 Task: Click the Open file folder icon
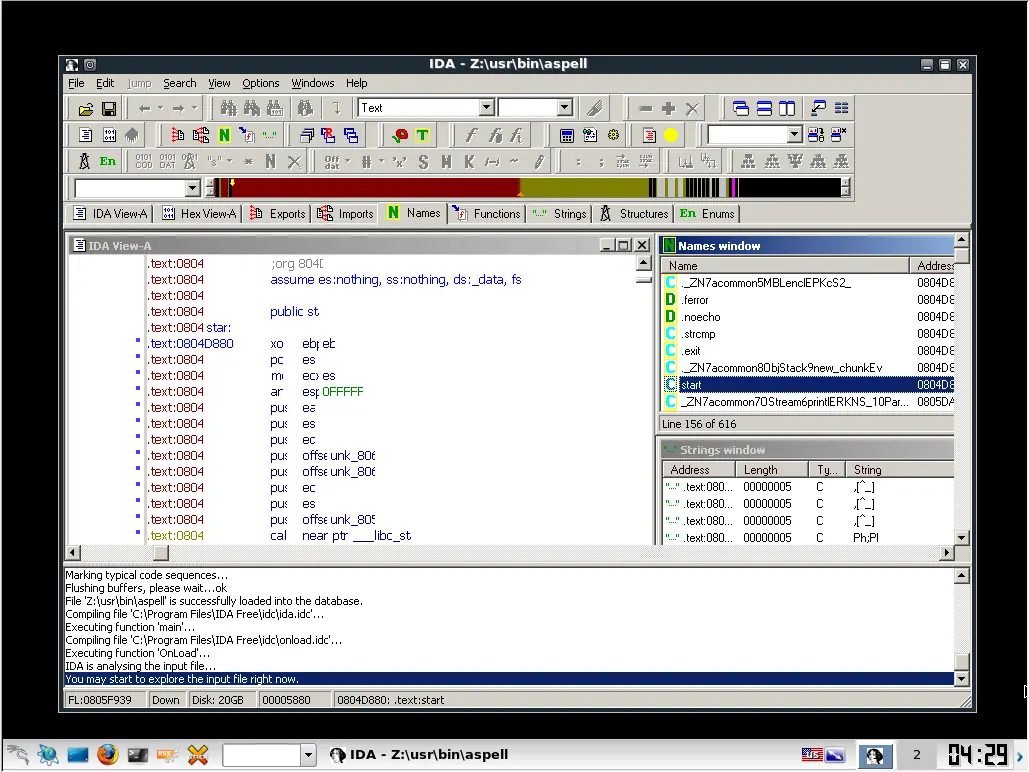pyautogui.click(x=85, y=109)
